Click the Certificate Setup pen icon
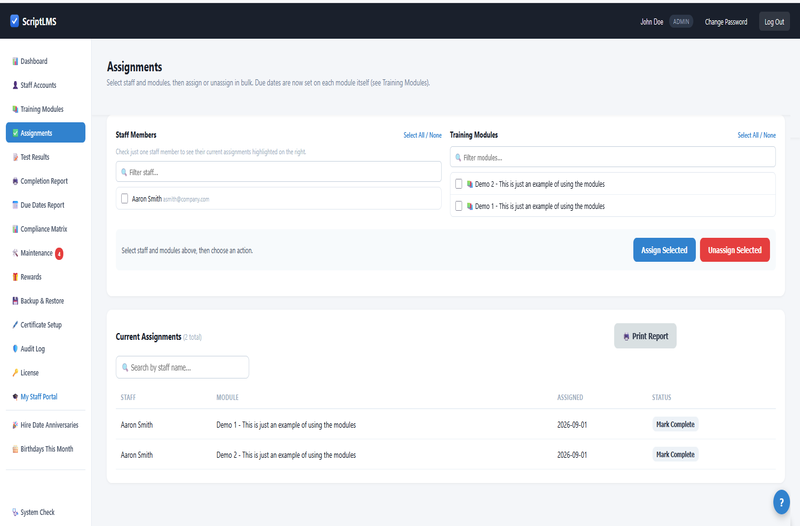This screenshot has height=526, width=800. 15,325
